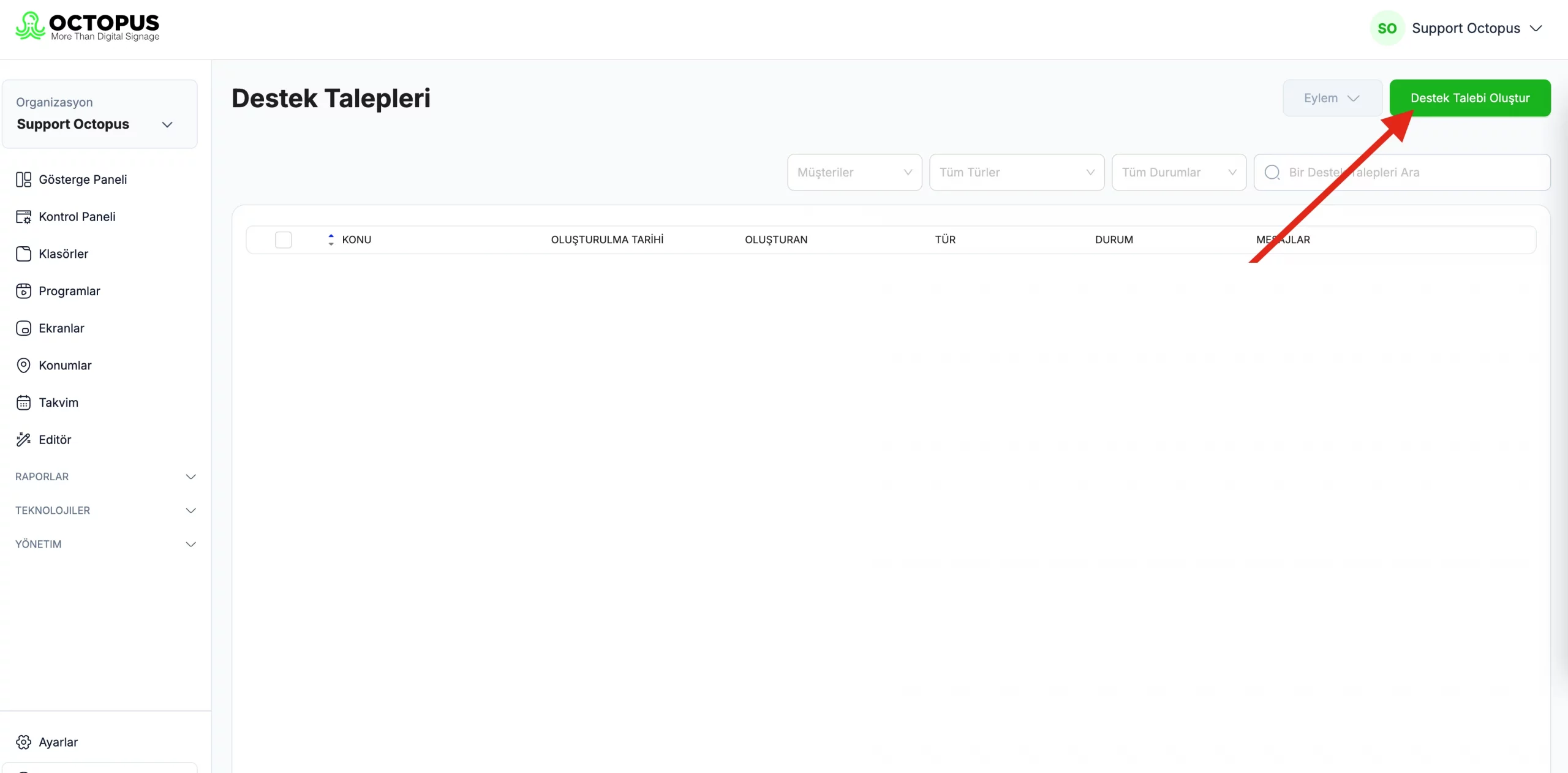The width and height of the screenshot is (1568, 773).
Task: Click the TÜR column header
Action: pyautogui.click(x=945, y=239)
